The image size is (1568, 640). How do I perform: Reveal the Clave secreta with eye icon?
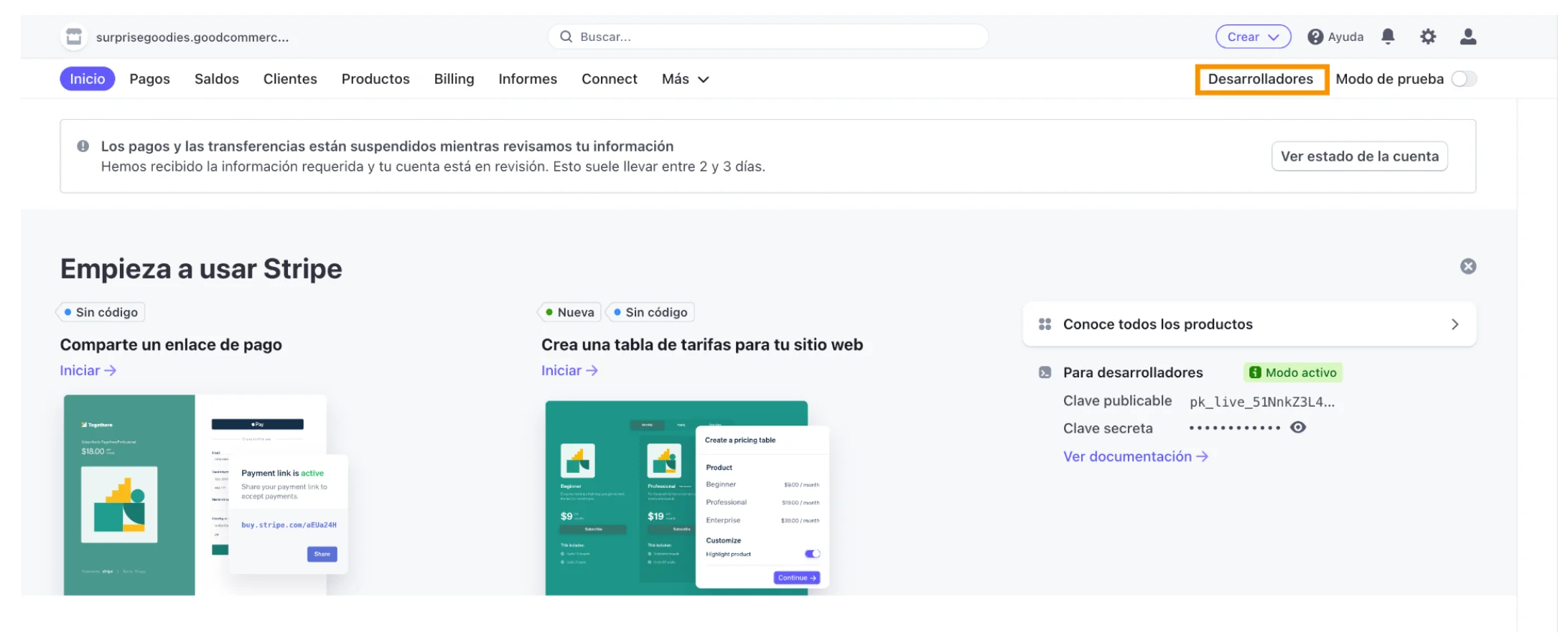(1297, 428)
